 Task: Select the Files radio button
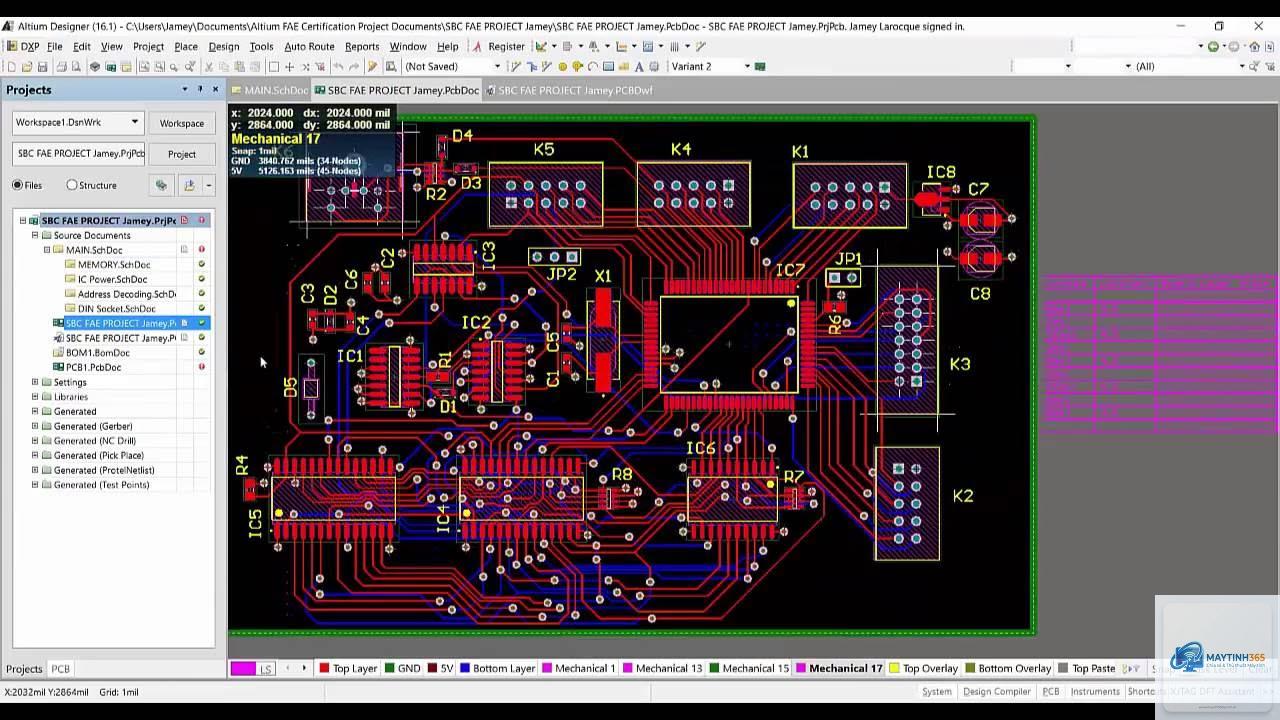tap(17, 185)
